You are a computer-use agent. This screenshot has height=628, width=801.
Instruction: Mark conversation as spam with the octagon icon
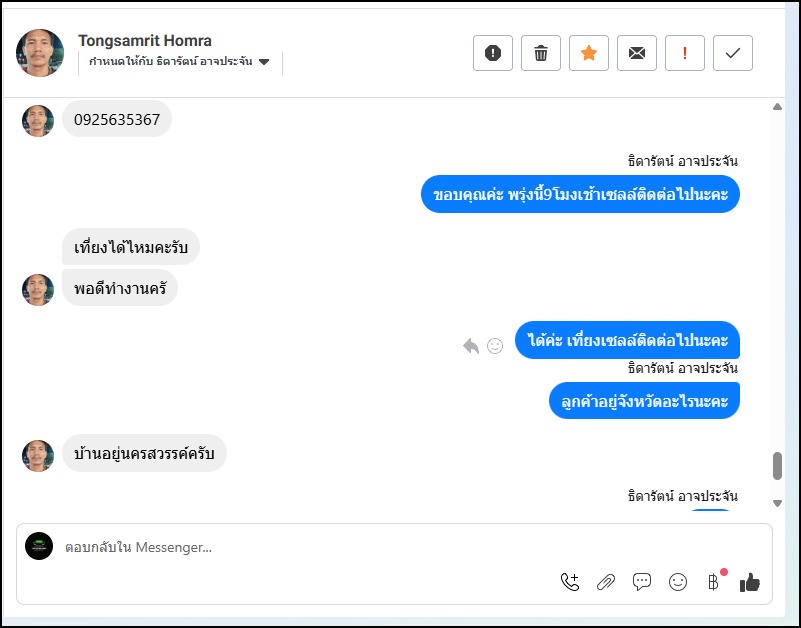493,53
